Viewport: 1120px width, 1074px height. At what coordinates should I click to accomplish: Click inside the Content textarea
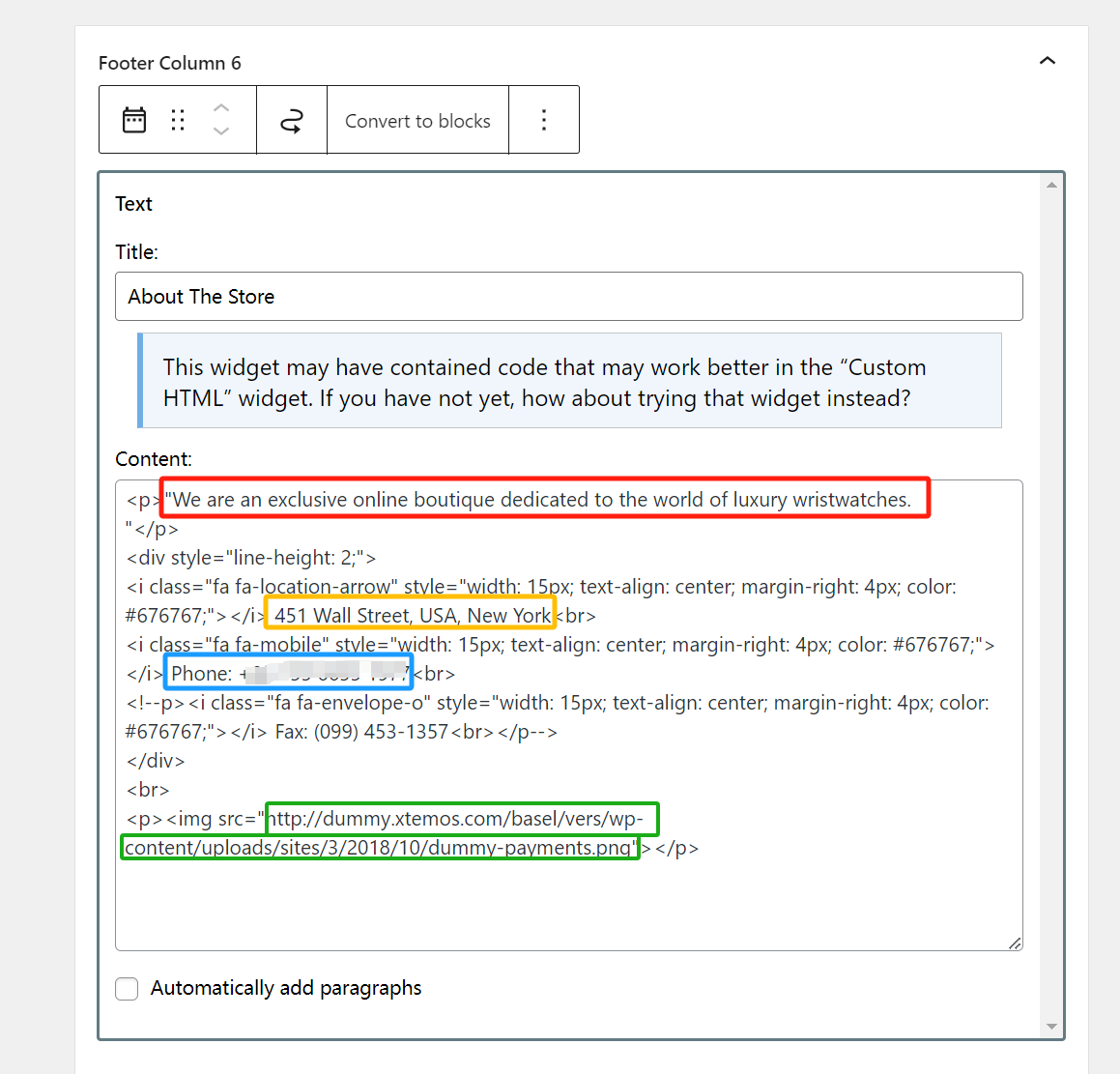coord(568,715)
